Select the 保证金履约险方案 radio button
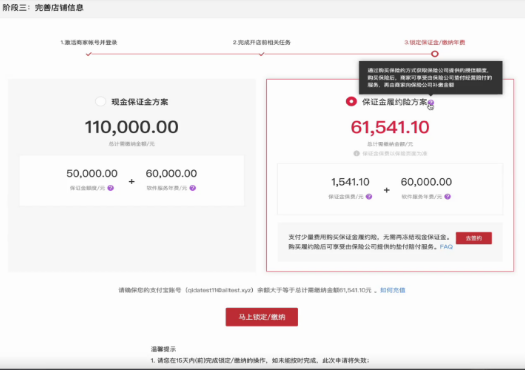 pyautogui.click(x=351, y=101)
